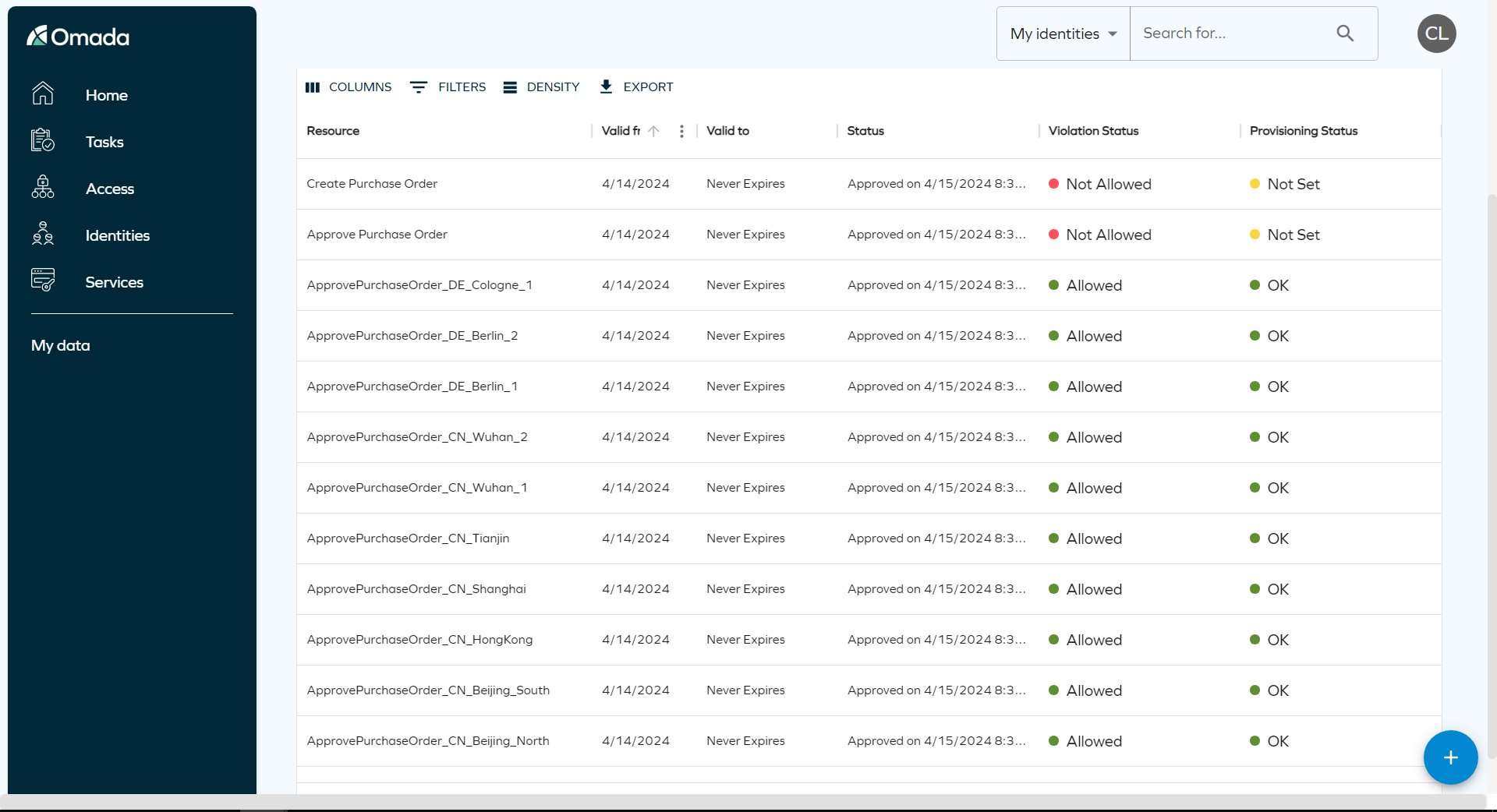This screenshot has width=1497, height=812.
Task: Go to Services menu item
Action: pyautogui.click(x=115, y=282)
